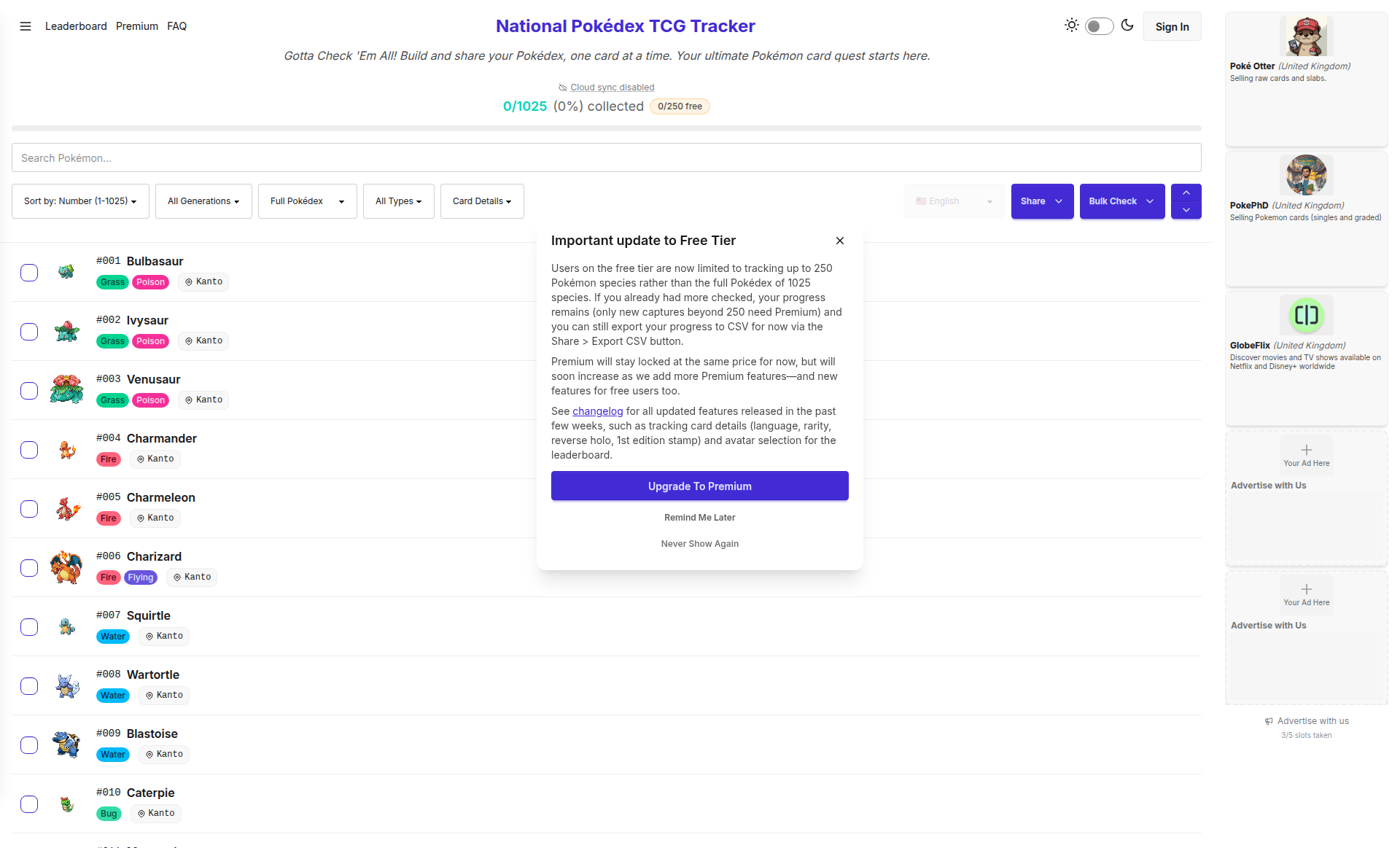Open the Premium page
This screenshot has height=848, width=1400.
coord(137,26)
